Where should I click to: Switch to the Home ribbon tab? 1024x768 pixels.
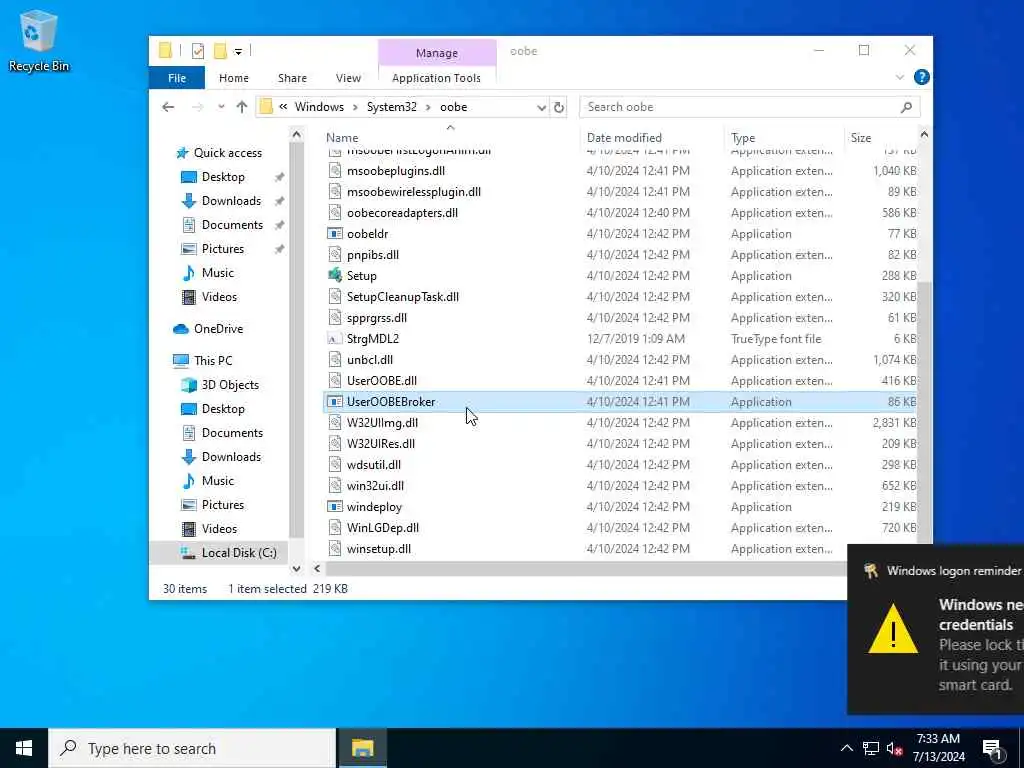click(234, 78)
